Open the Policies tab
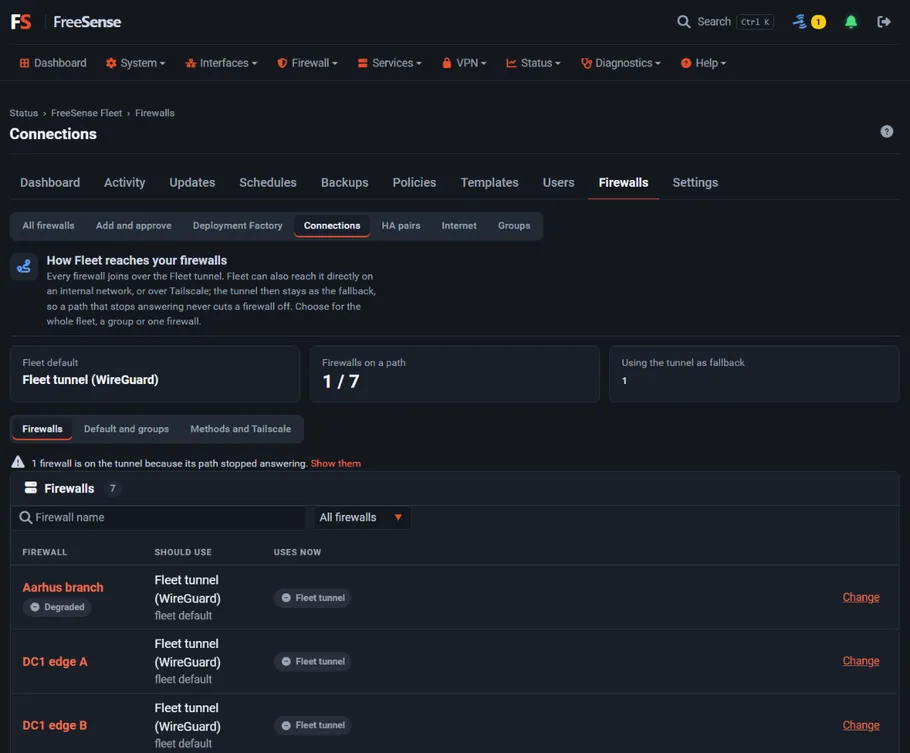 [x=414, y=182]
